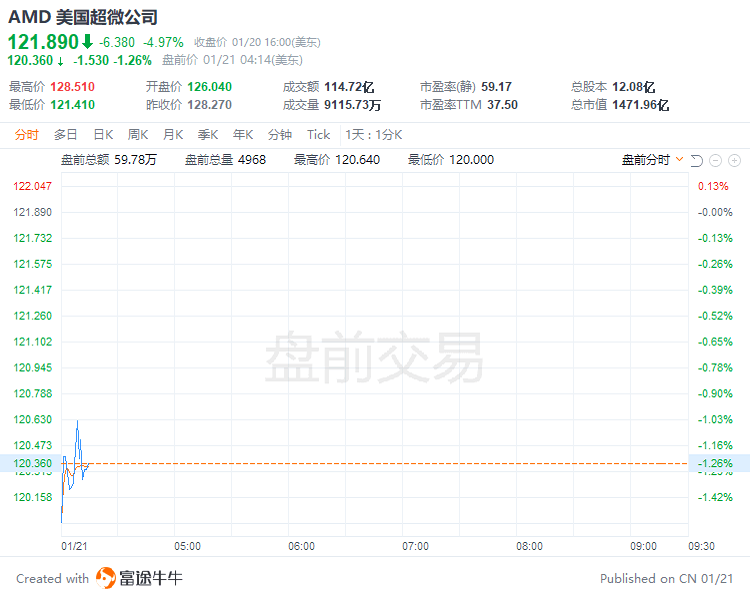Switch to the Tick tab
The image size is (750, 599).
coord(319,135)
